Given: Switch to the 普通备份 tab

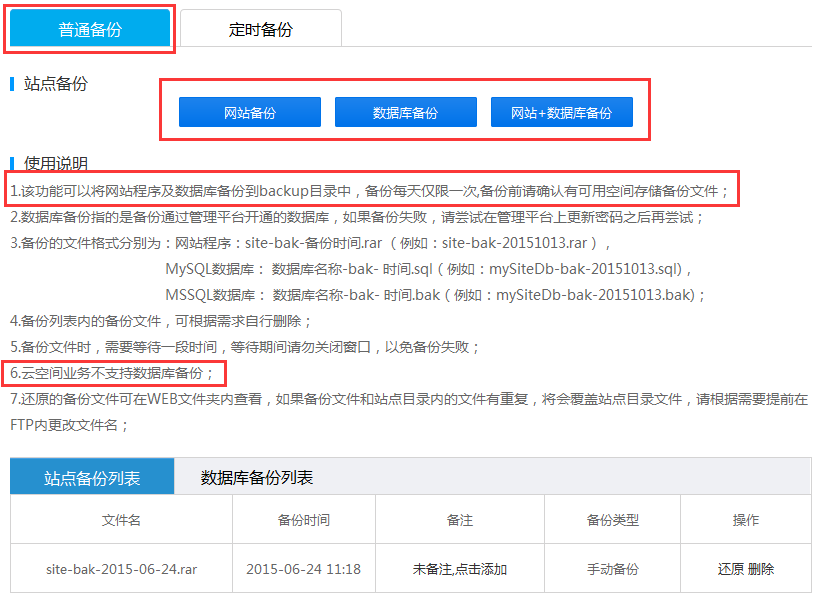Looking at the screenshot, I should 91,29.
